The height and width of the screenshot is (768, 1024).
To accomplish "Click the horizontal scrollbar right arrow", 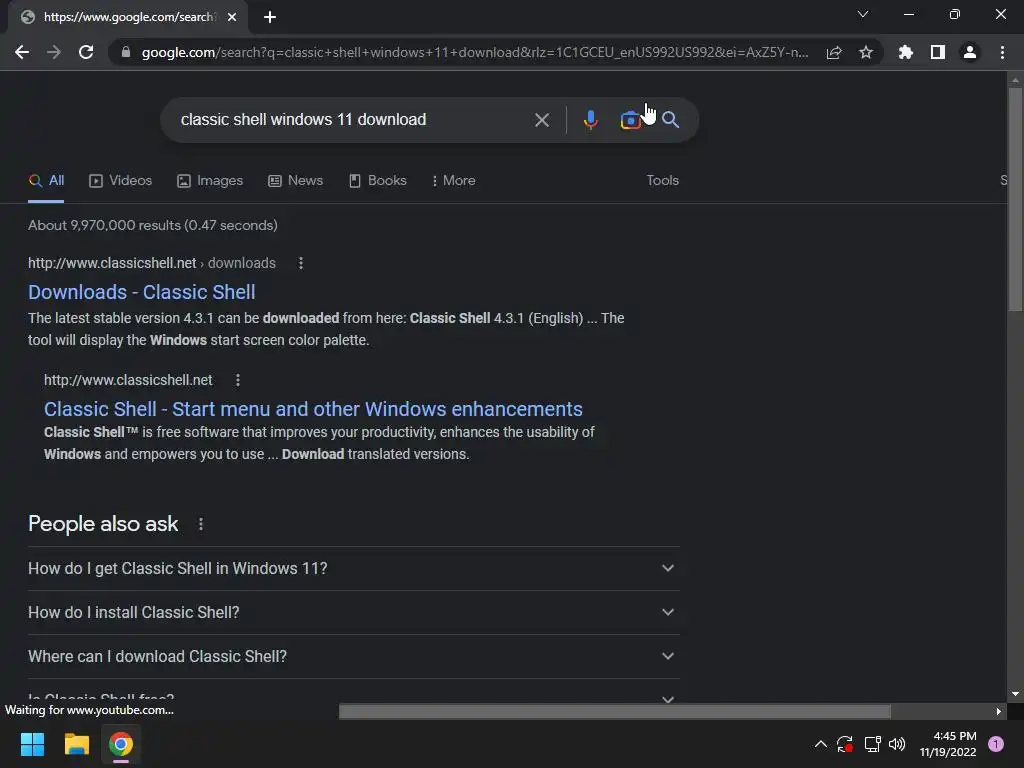I will 999,711.
